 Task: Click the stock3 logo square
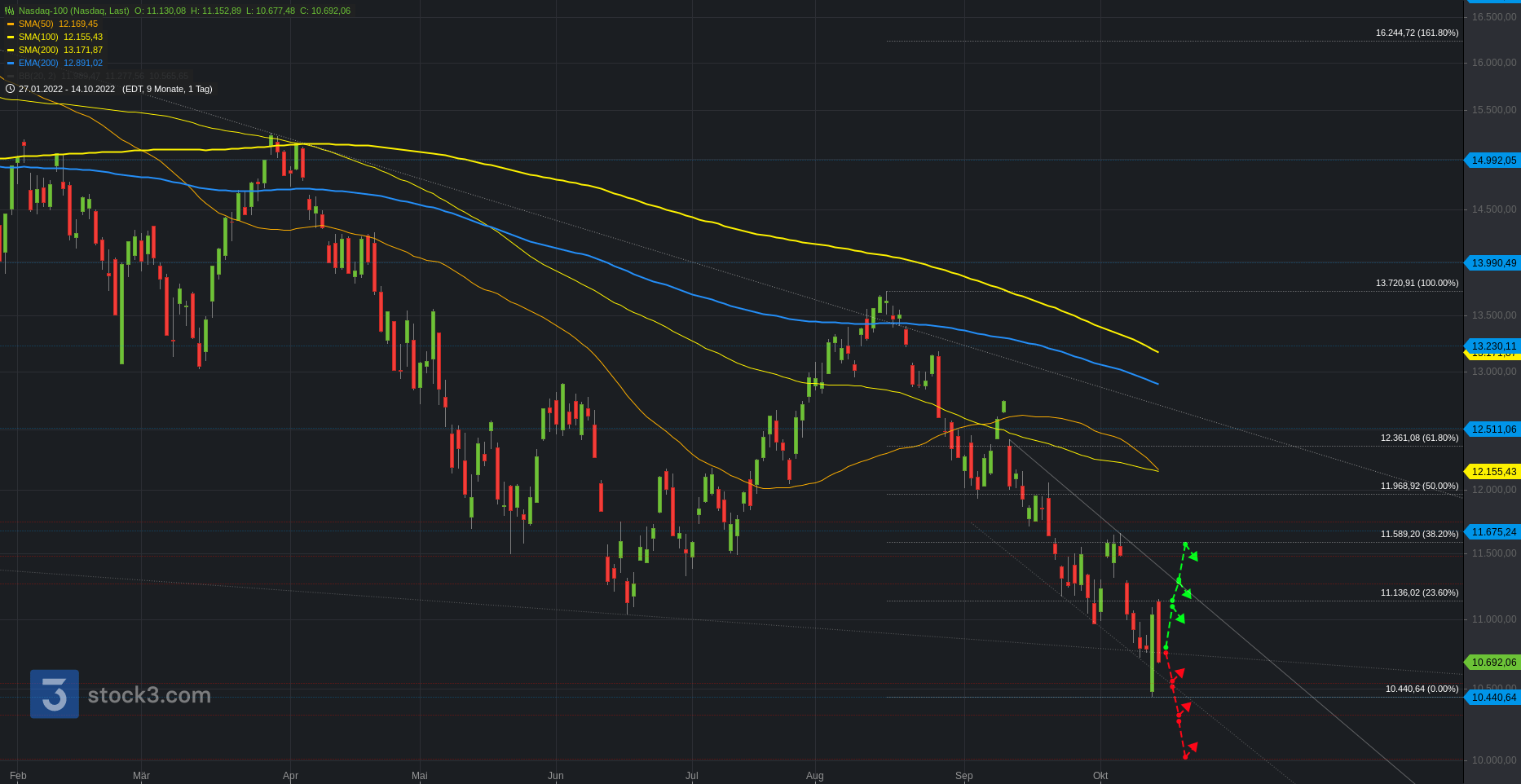pos(55,694)
